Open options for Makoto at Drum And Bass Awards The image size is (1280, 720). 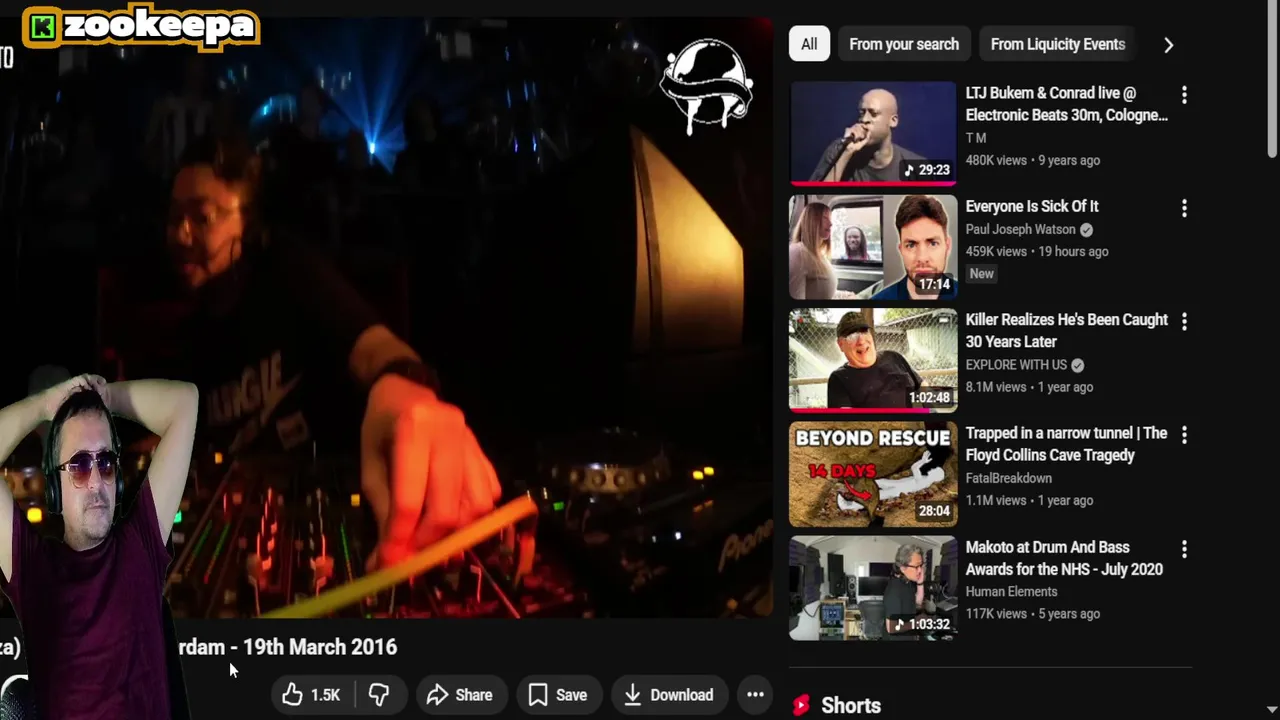click(x=1184, y=549)
